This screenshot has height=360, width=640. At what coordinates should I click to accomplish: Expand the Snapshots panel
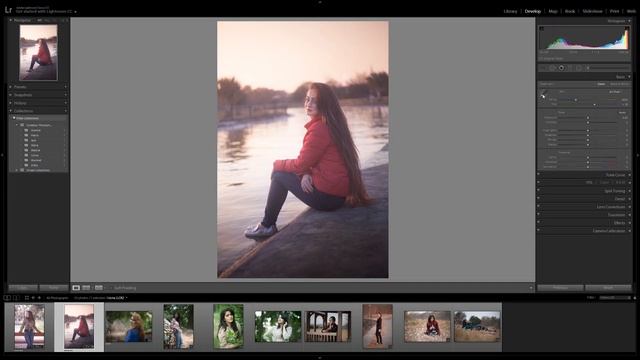tap(11, 95)
